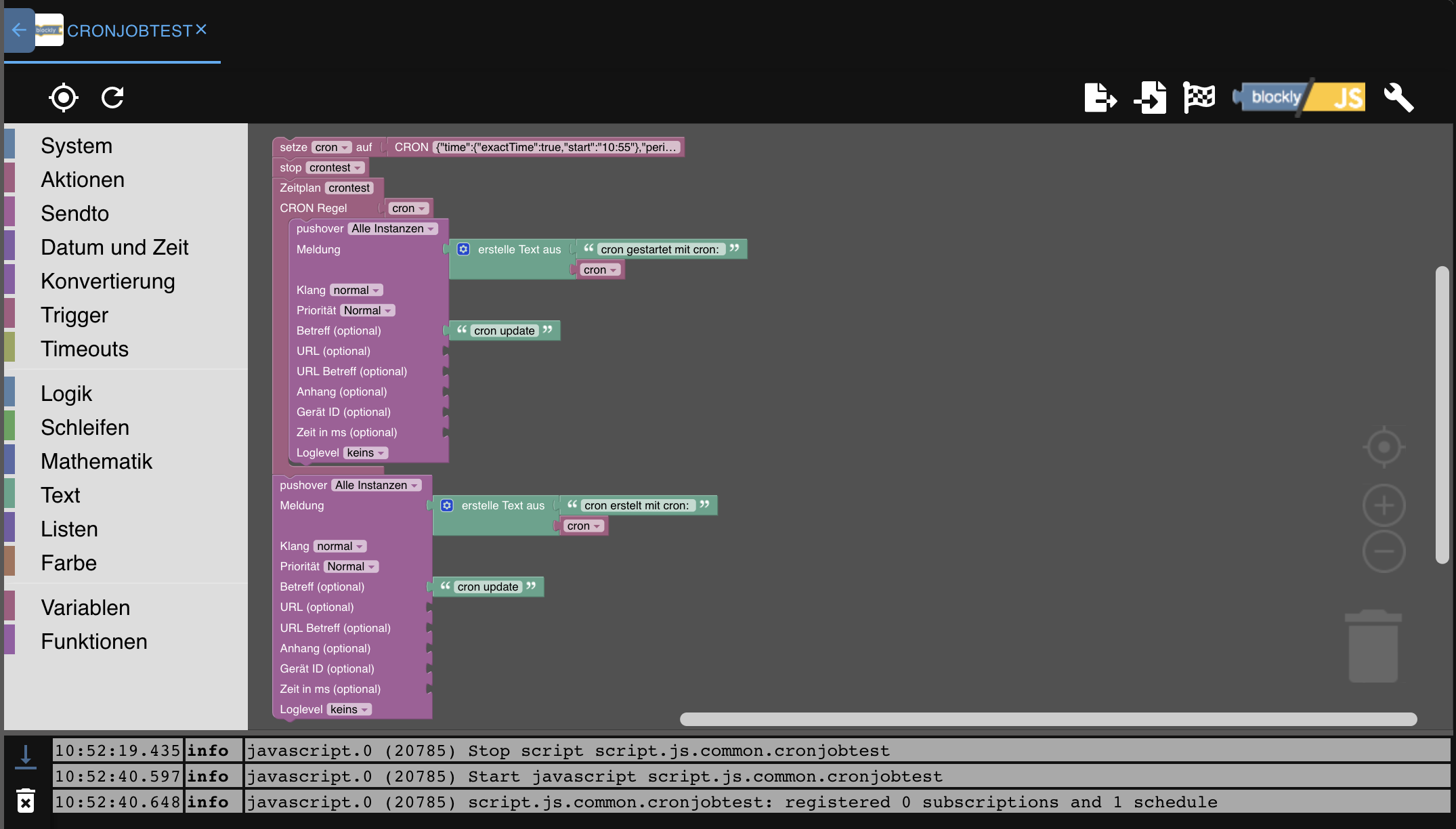Click the CRON rule JSON text field
The height and width of the screenshot is (829, 1456).
[x=557, y=147]
